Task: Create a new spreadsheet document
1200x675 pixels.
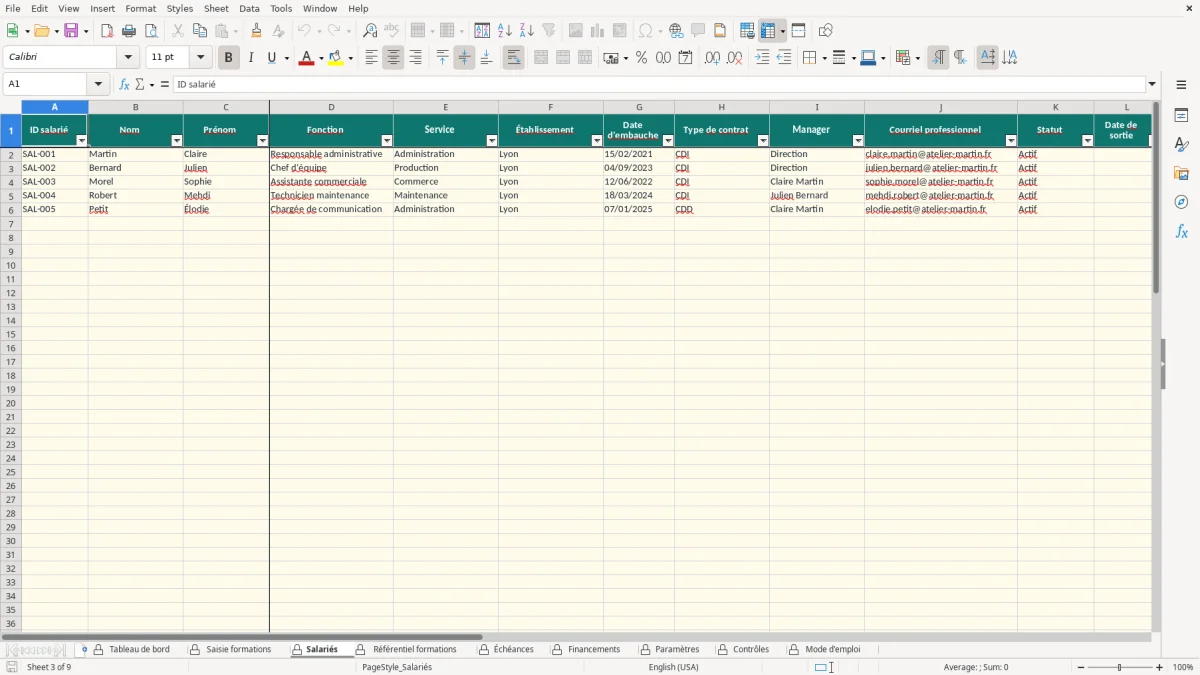Action: tap(13, 31)
